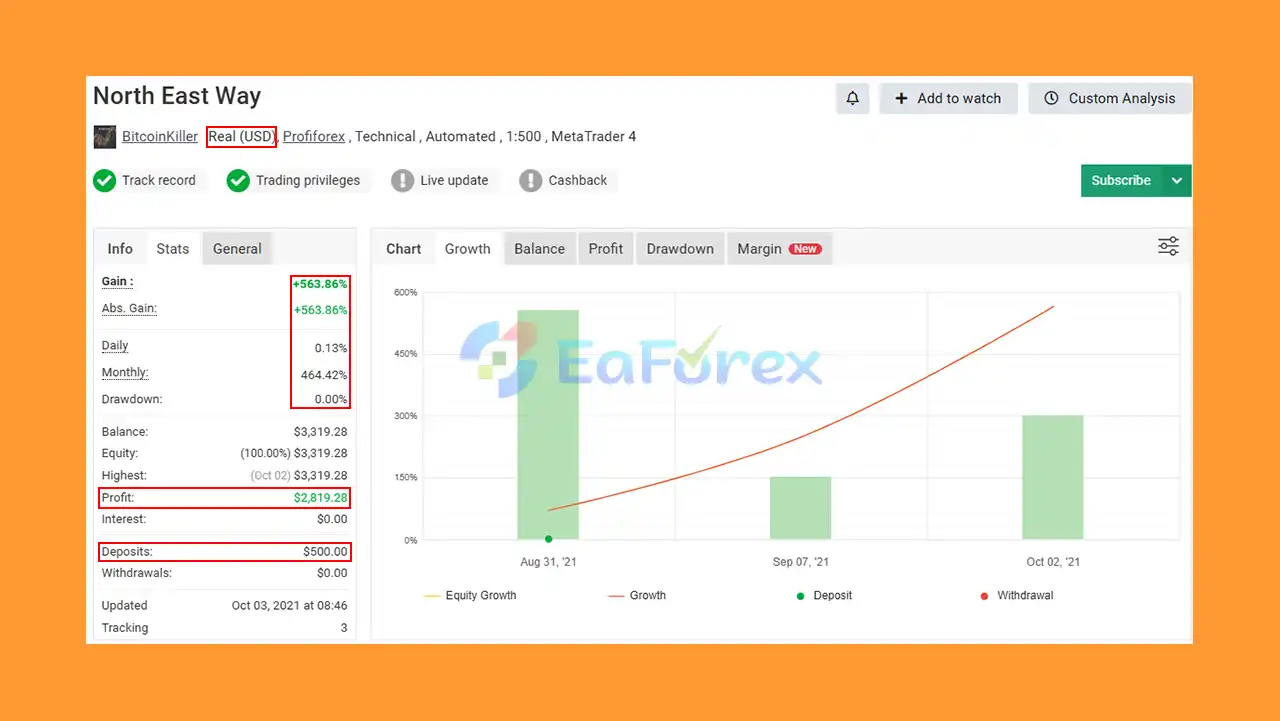
Task: Click the Live update warning icon
Action: (x=402, y=181)
